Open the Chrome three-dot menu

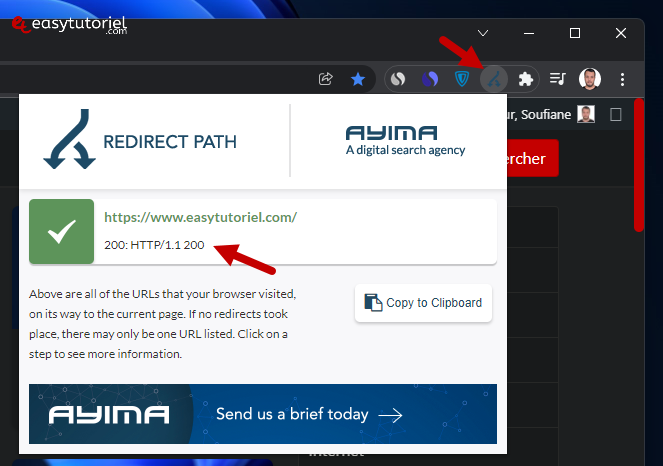(622, 79)
